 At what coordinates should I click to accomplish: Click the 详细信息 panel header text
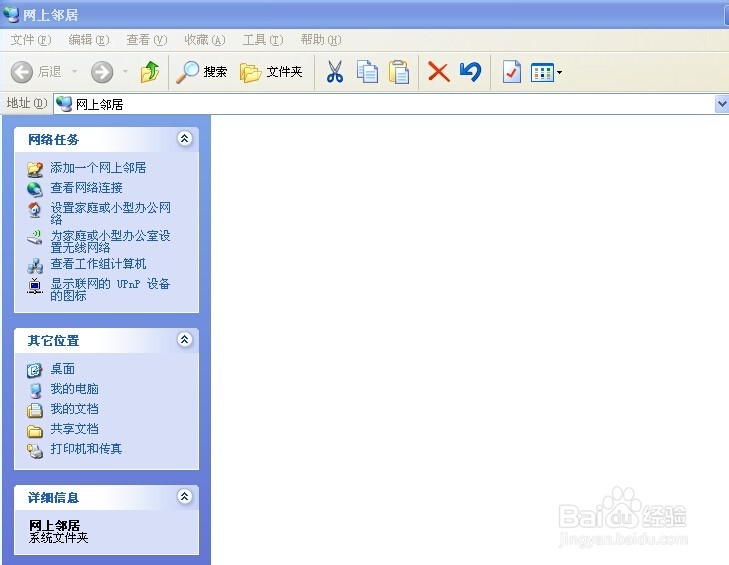click(x=53, y=498)
